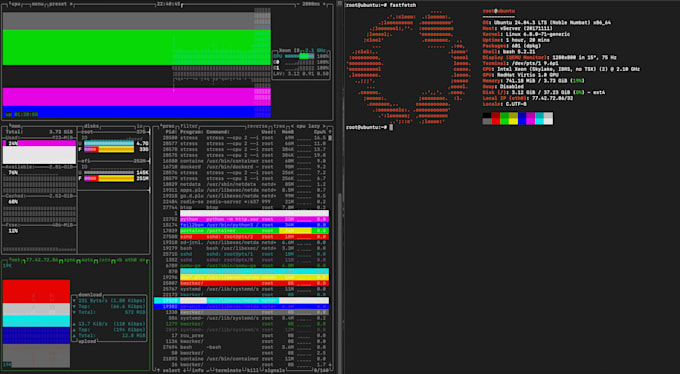Click efi disk free bar
This screenshot has height=374, width=680.
point(109,178)
